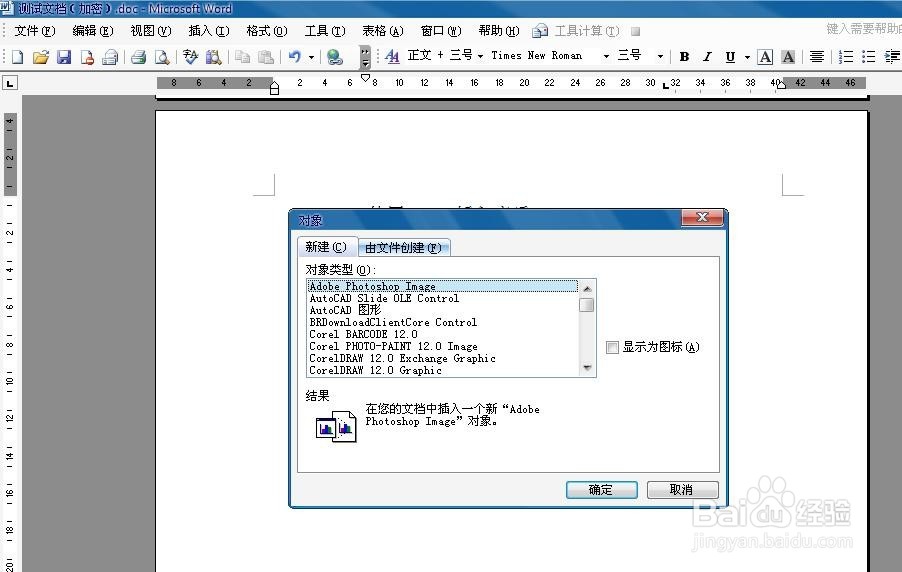Click the 取消 button
Viewport: 902px width, 572px height.
pyautogui.click(x=682, y=490)
